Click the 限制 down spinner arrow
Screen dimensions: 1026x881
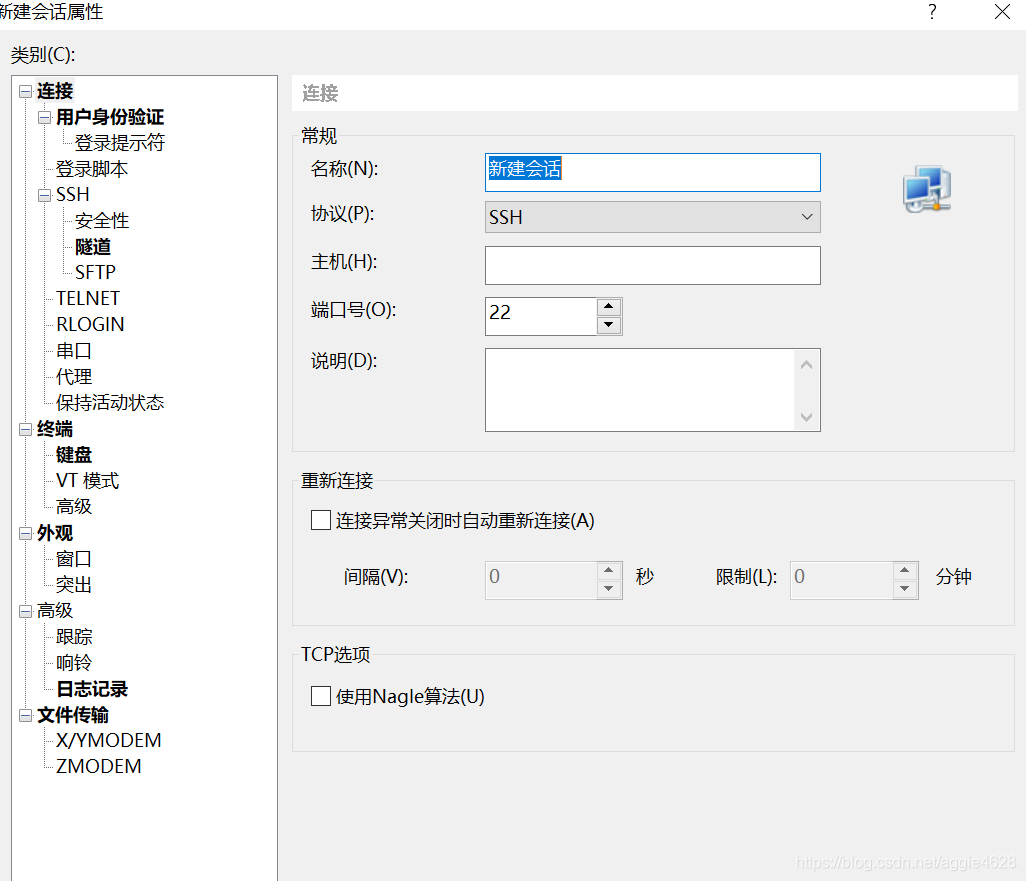(x=904, y=589)
